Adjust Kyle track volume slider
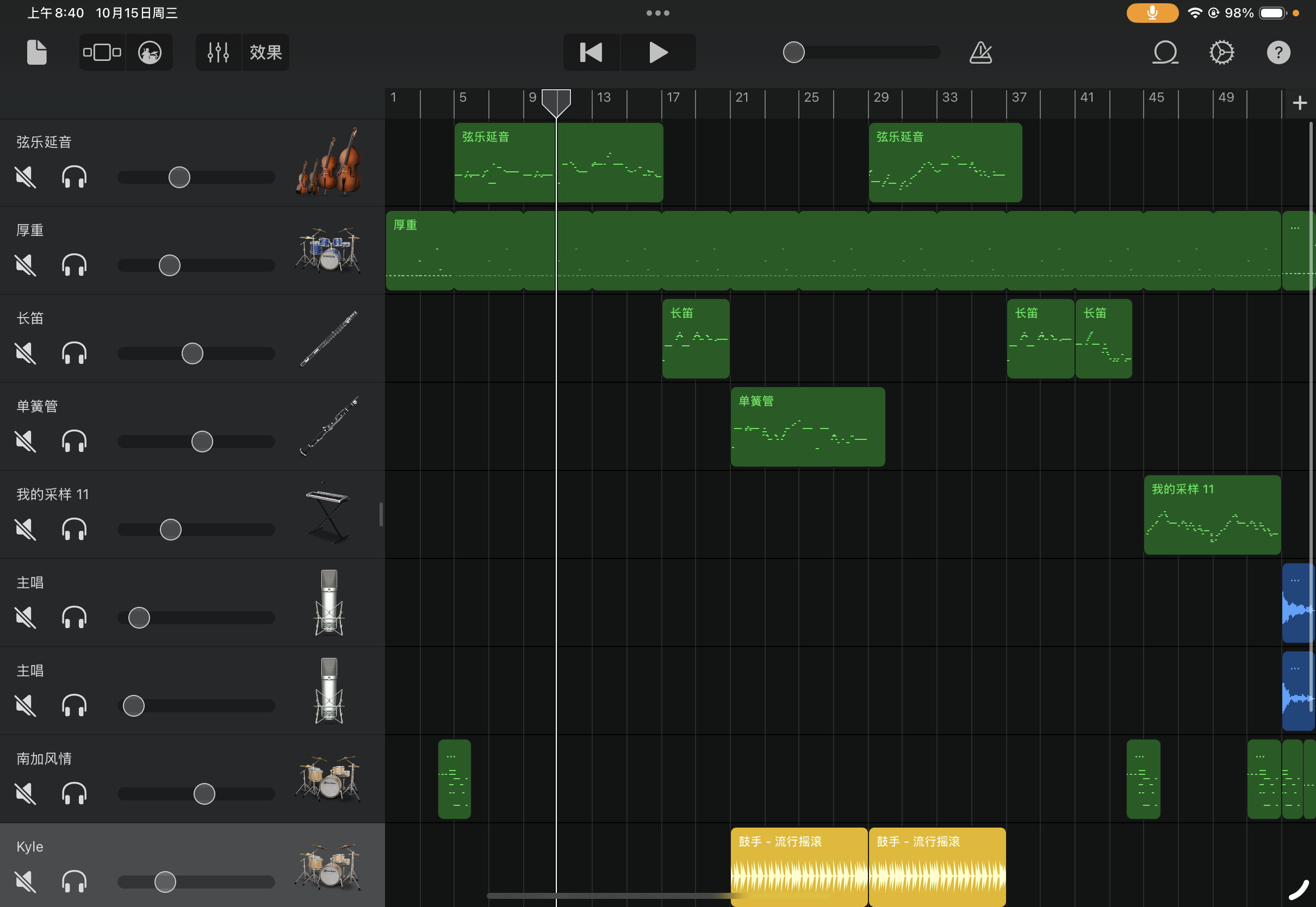The image size is (1316, 907). [165, 882]
